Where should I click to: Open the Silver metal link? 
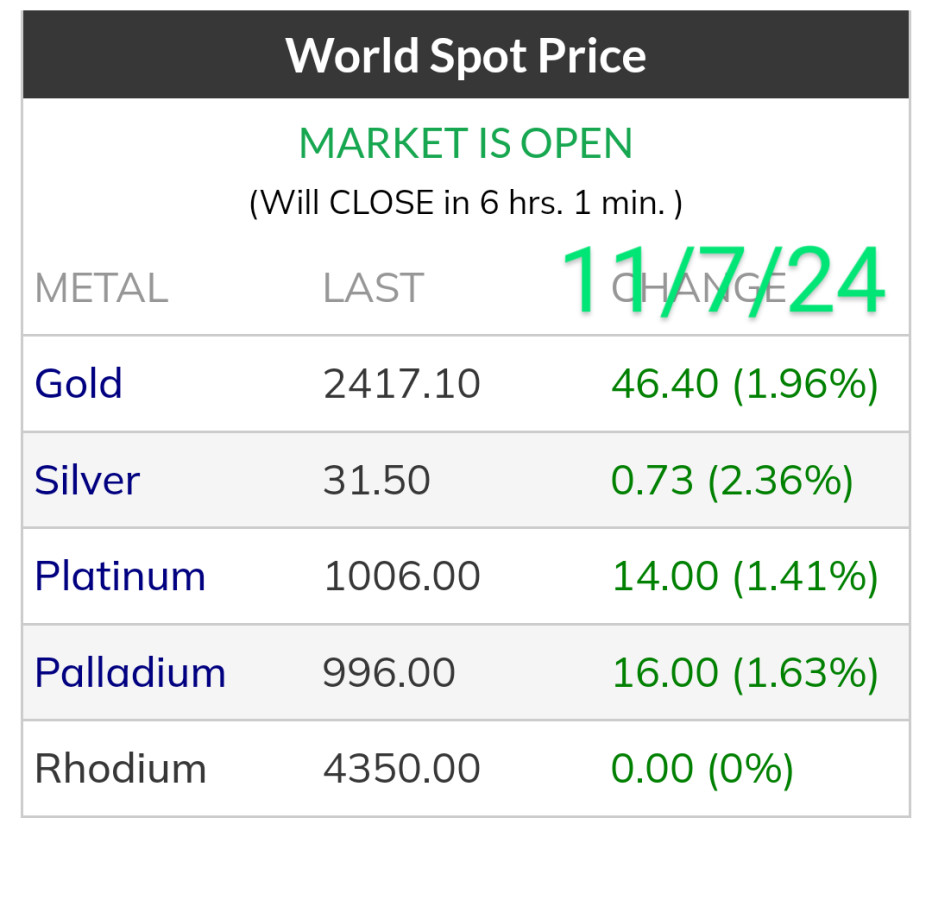tap(87, 480)
